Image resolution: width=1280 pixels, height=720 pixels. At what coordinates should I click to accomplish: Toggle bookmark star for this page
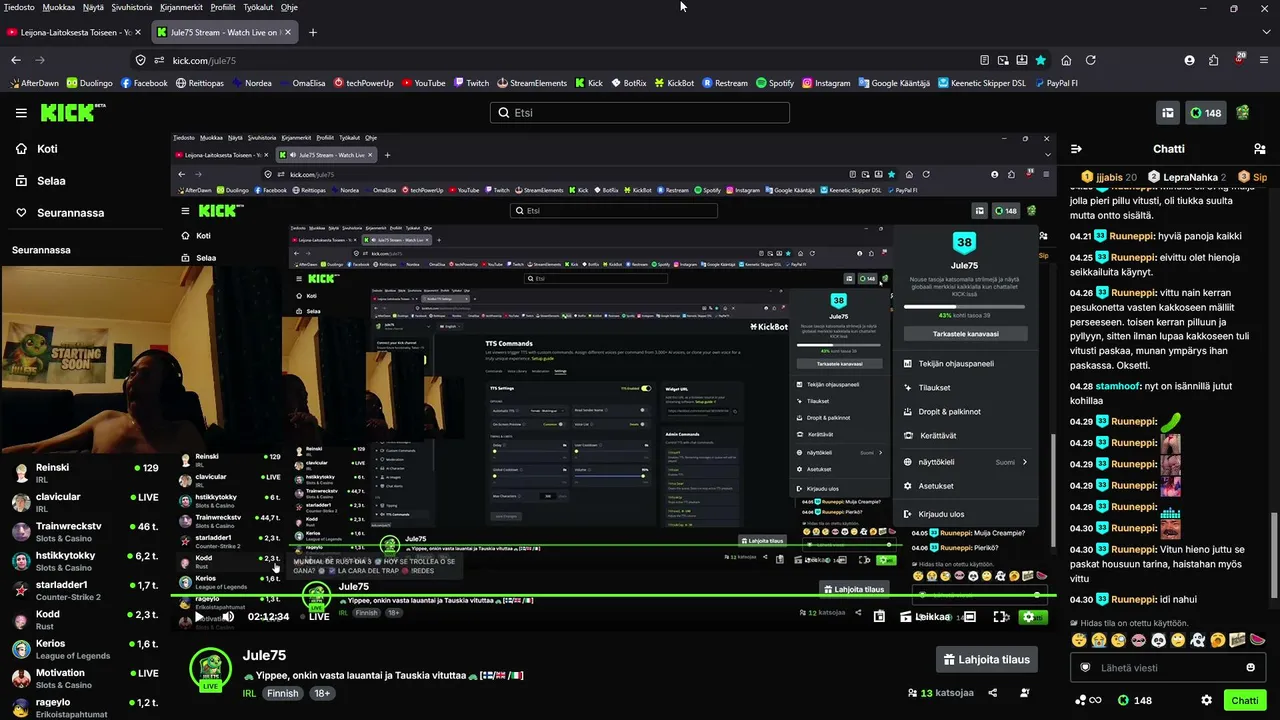1040,60
